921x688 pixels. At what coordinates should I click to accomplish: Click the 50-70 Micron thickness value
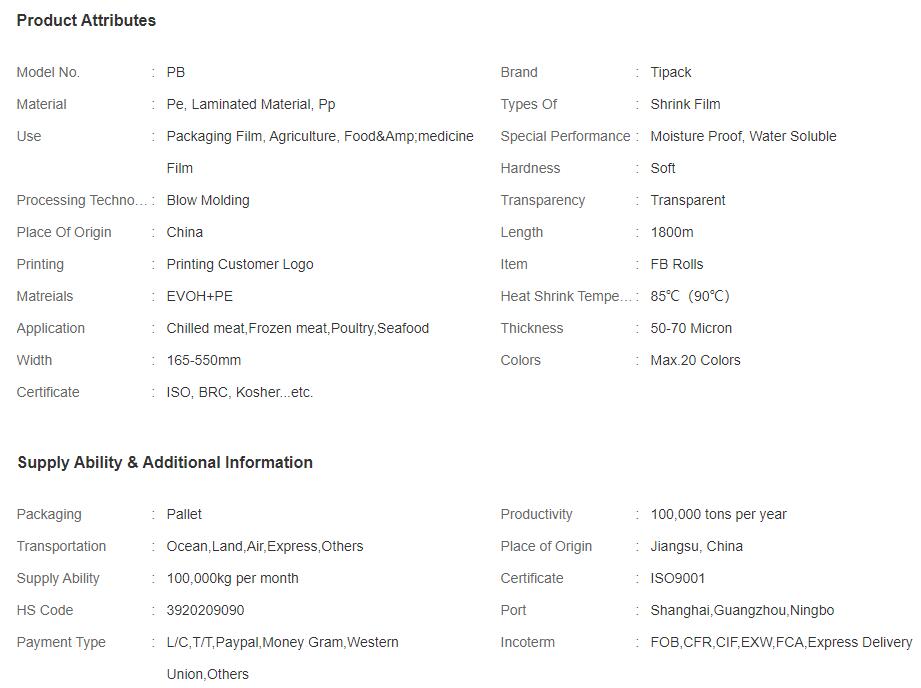[x=691, y=328]
